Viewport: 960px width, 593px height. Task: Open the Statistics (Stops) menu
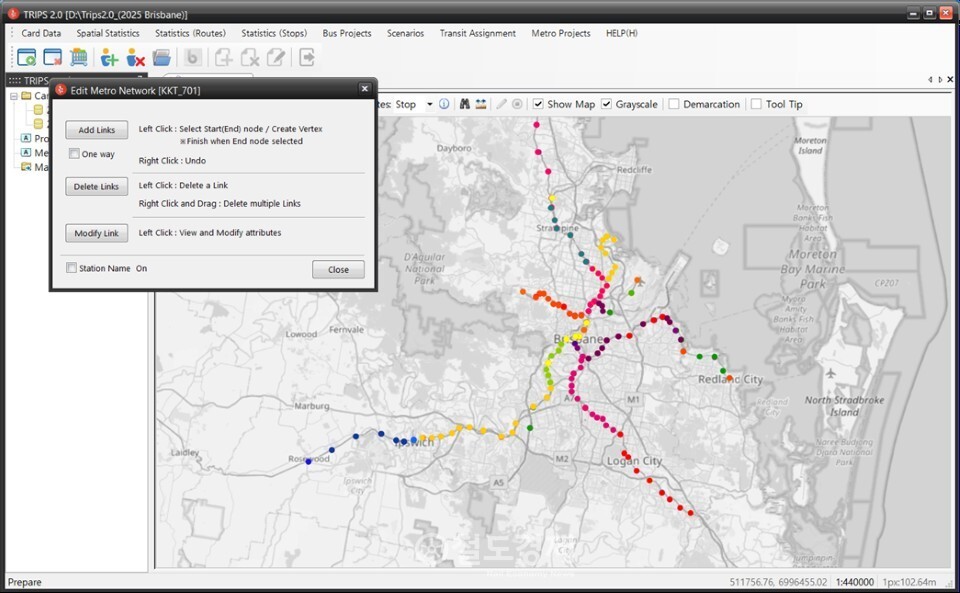(274, 33)
